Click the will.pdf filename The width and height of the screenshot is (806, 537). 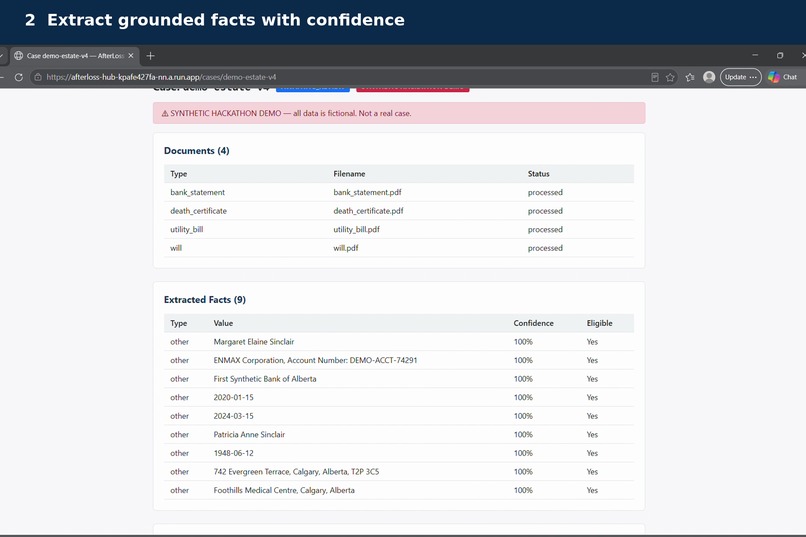[345, 248]
